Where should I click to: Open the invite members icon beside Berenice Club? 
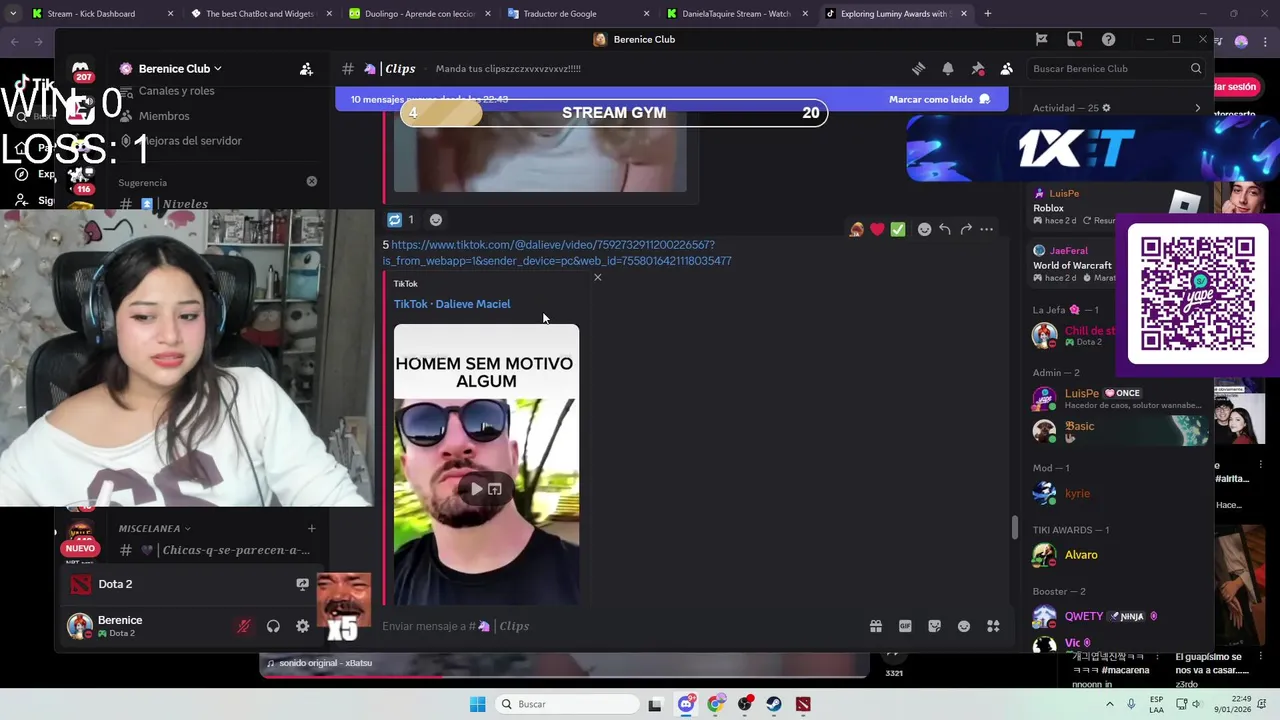[306, 69]
